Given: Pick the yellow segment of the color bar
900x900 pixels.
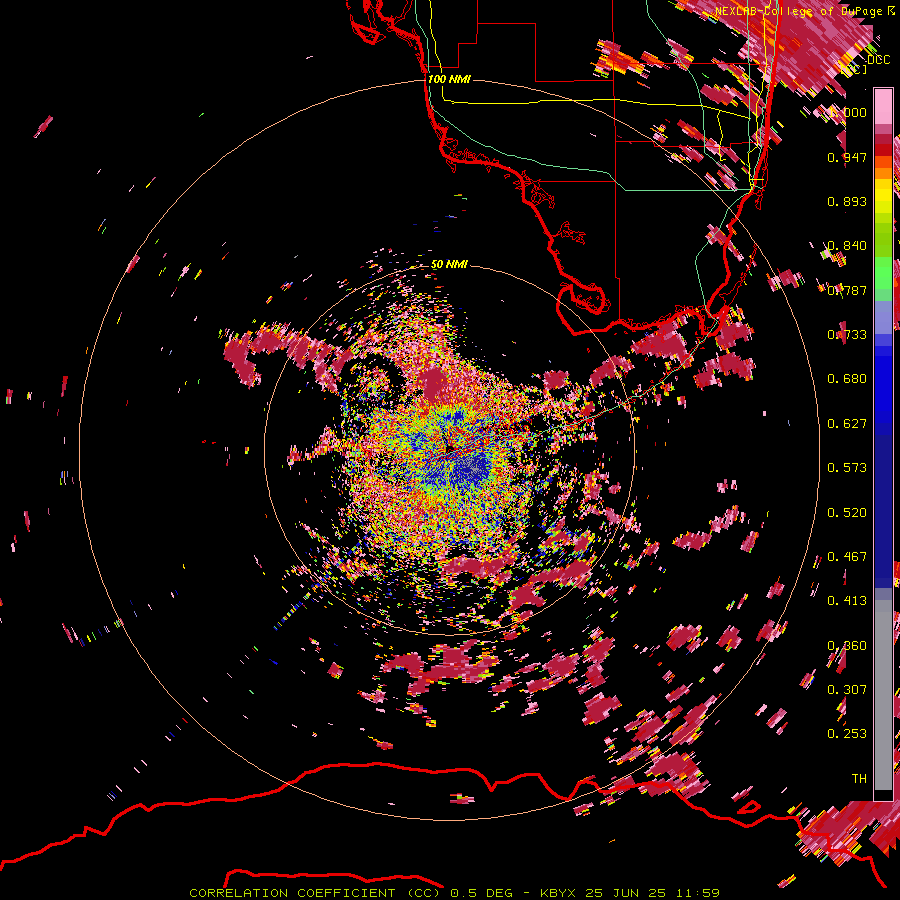Looking at the screenshot, I should pos(883,196).
